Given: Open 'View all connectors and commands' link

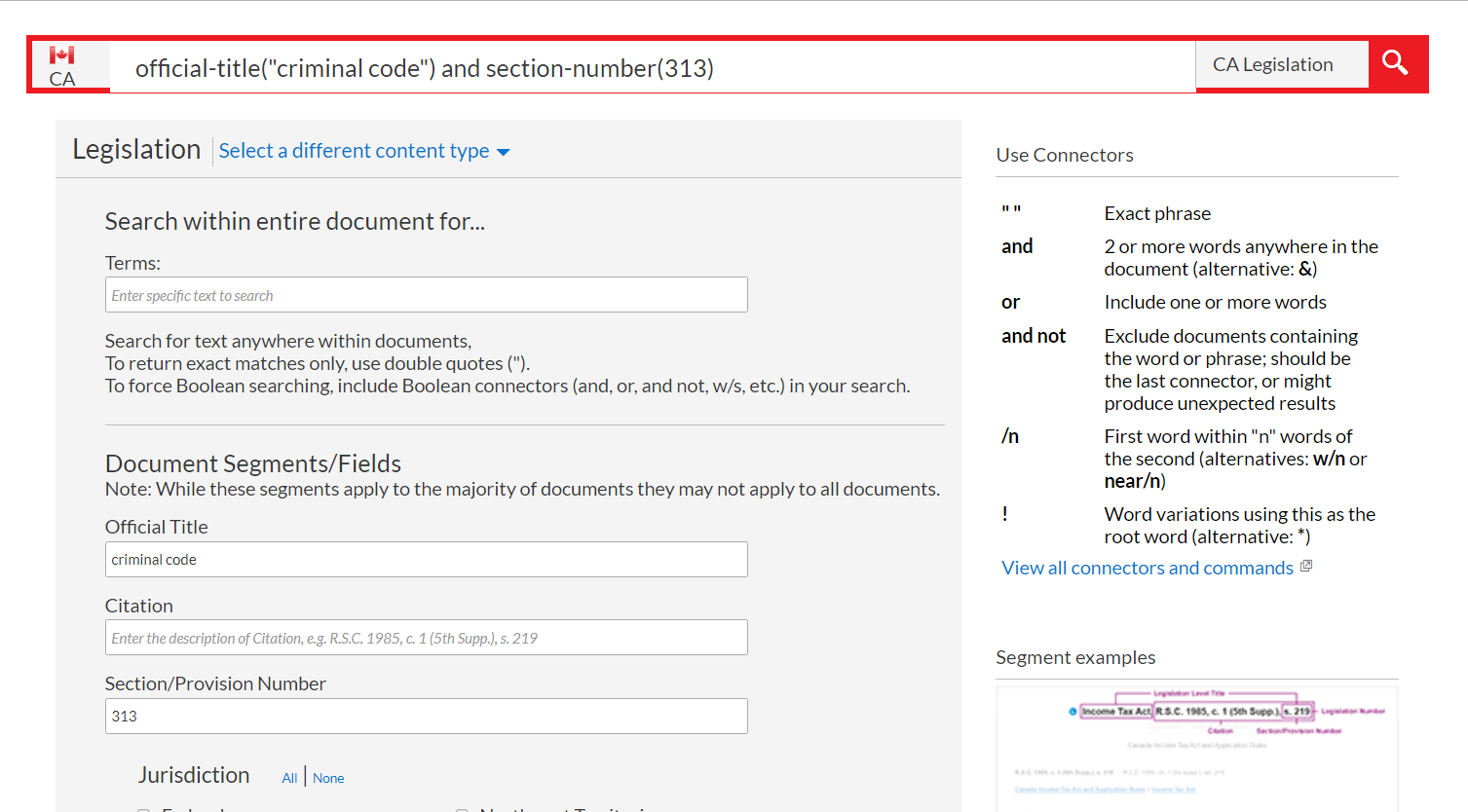Looking at the screenshot, I should 1147,568.
